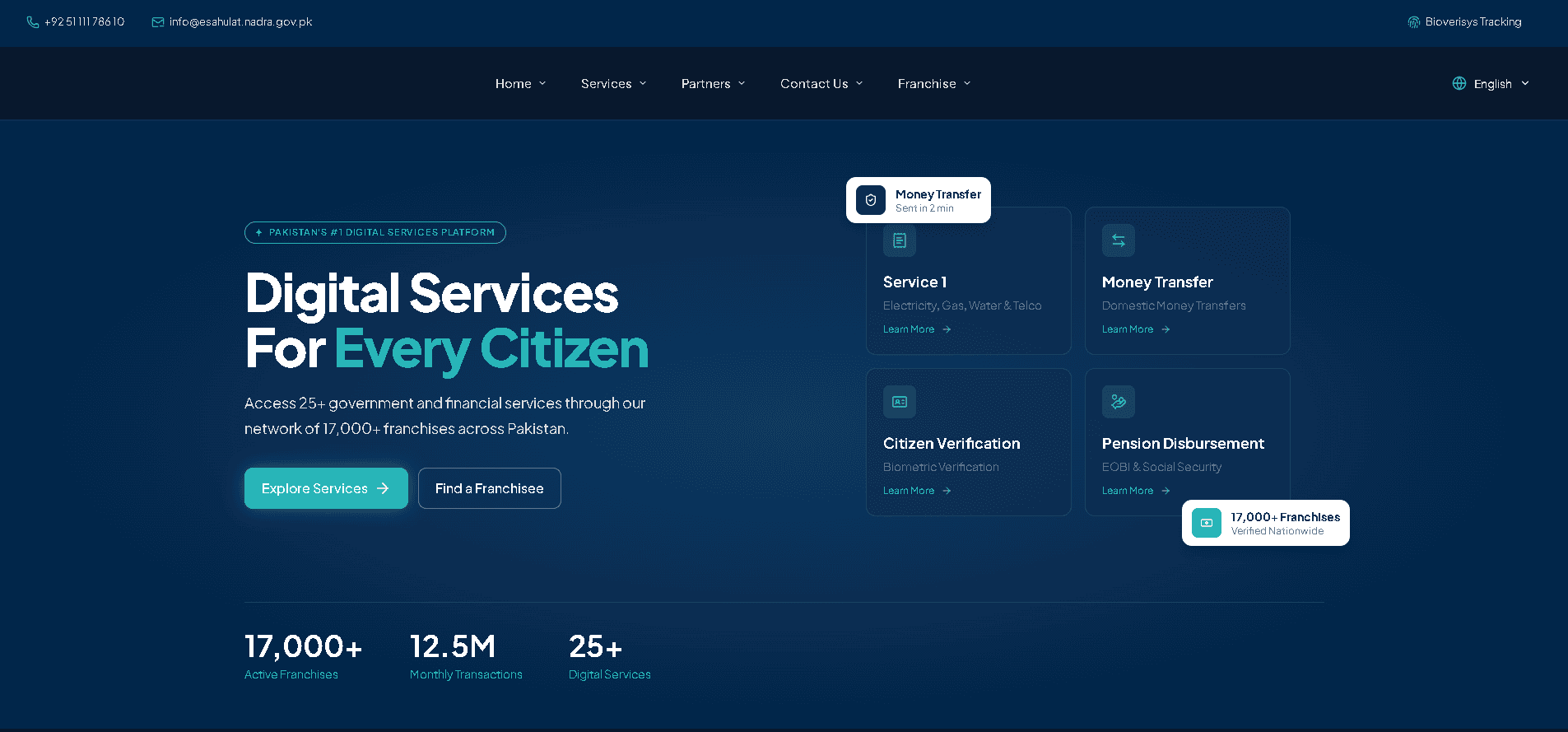Viewport: 1568px width, 732px height.
Task: Select the Contact Us menu item
Action: (814, 84)
